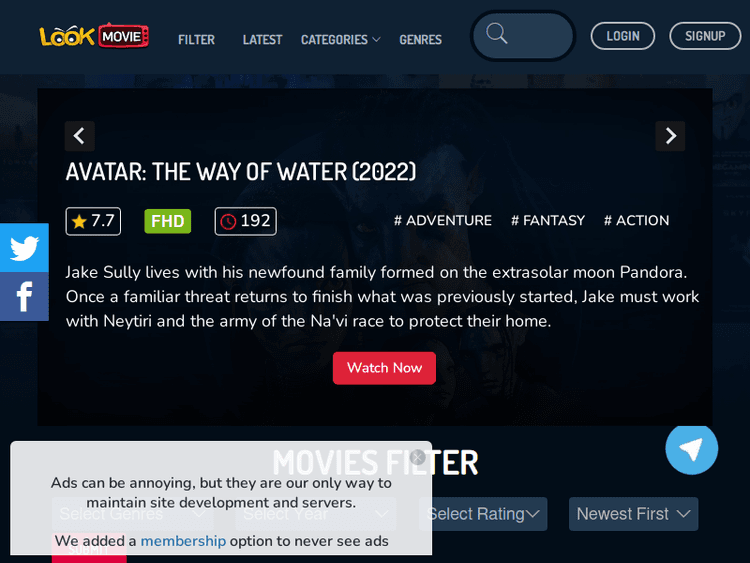The width and height of the screenshot is (750, 563).
Task: Open the Filter menu item
Action: coord(197,40)
